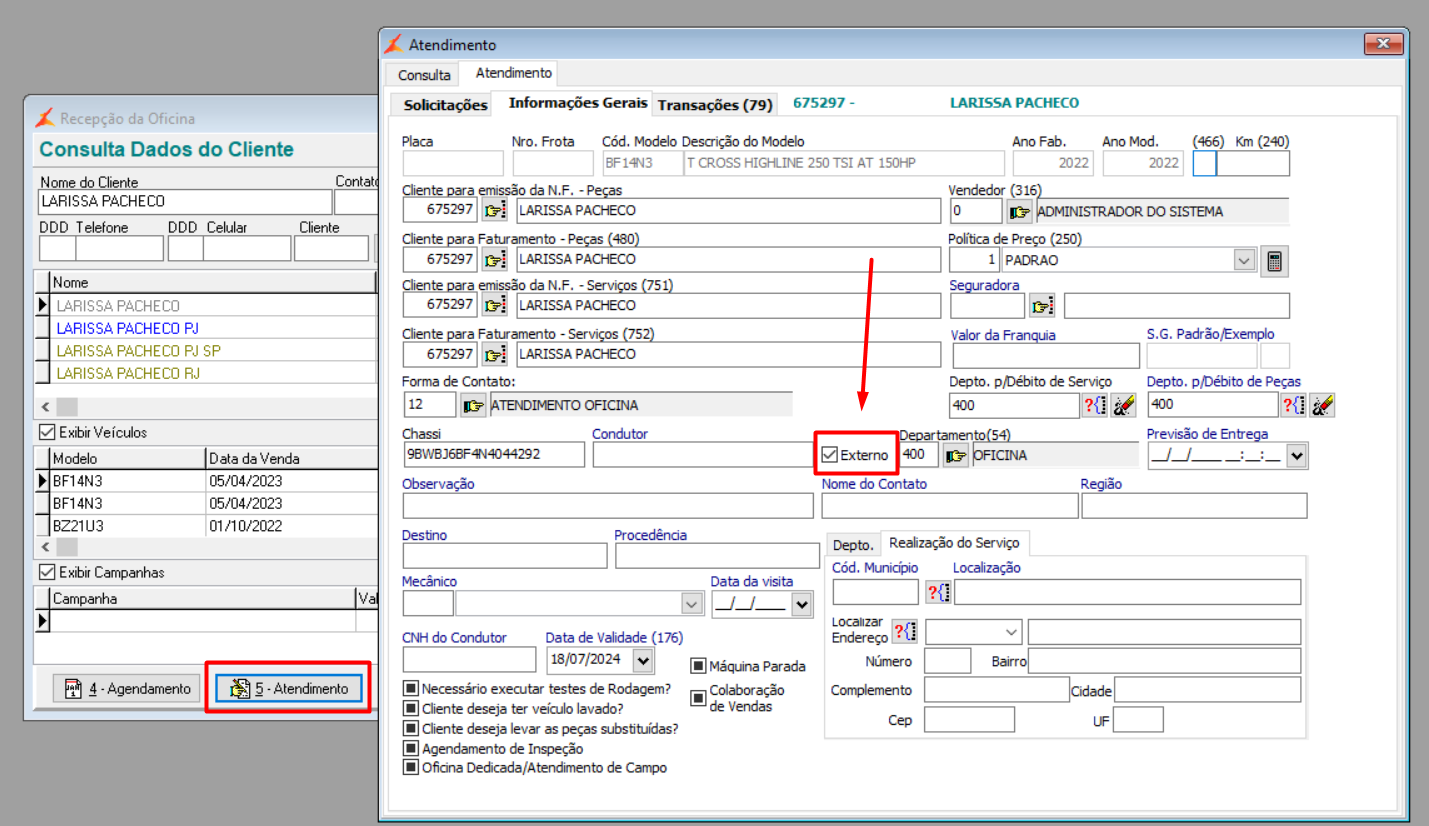The width and height of the screenshot is (1429, 826).
Task: Click lookup icon beside Cliente para emissão N.F. Peças
Action: 495,210
